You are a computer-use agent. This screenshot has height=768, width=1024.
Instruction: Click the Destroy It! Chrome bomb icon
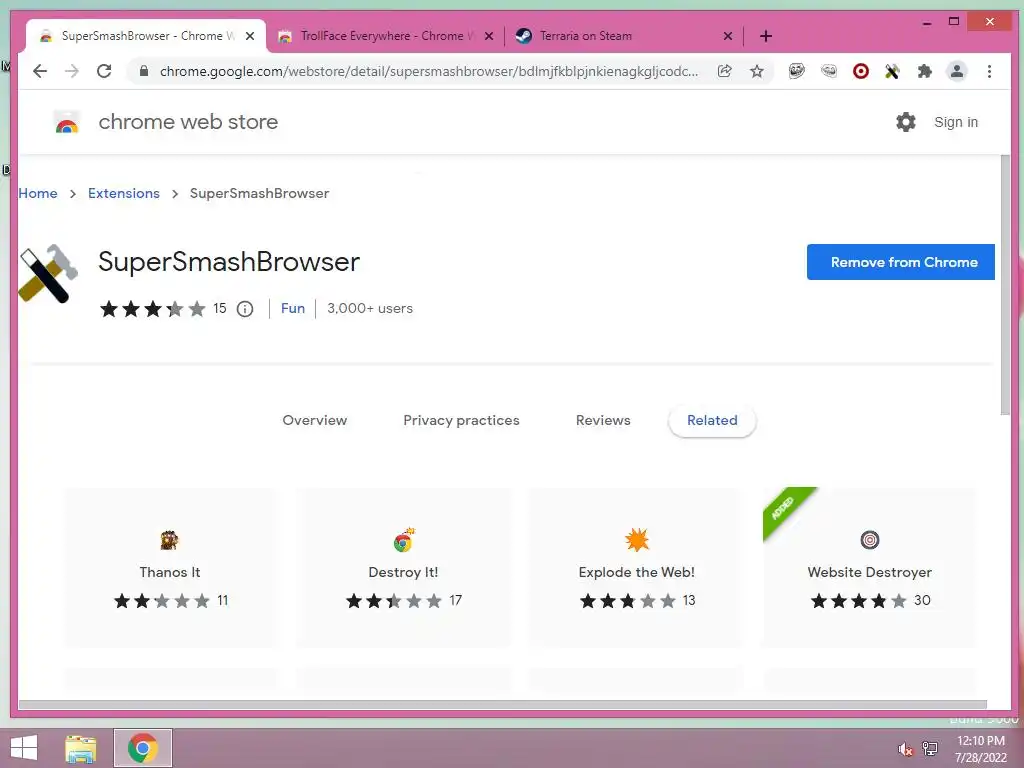click(404, 540)
